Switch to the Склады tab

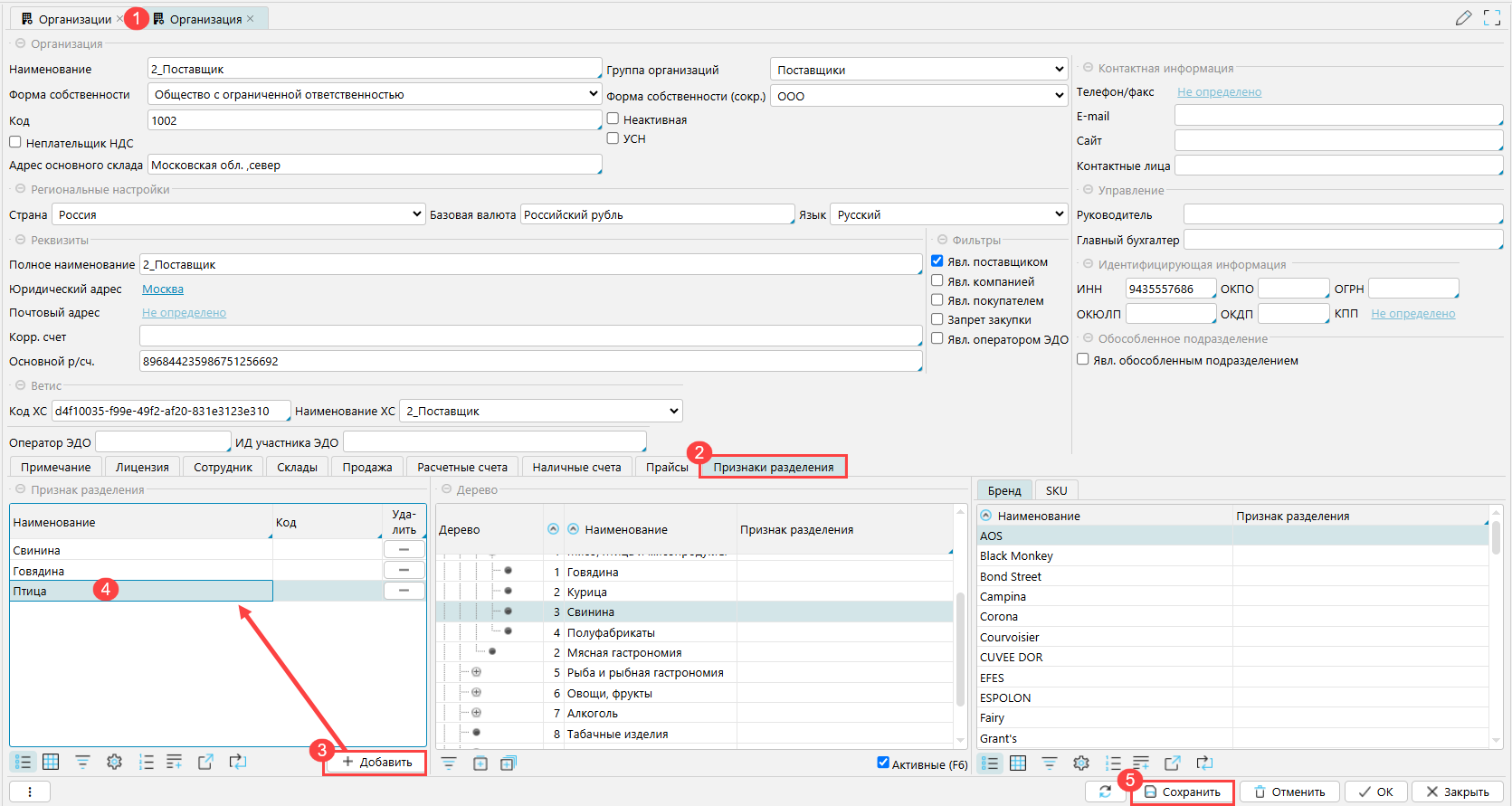tap(297, 467)
